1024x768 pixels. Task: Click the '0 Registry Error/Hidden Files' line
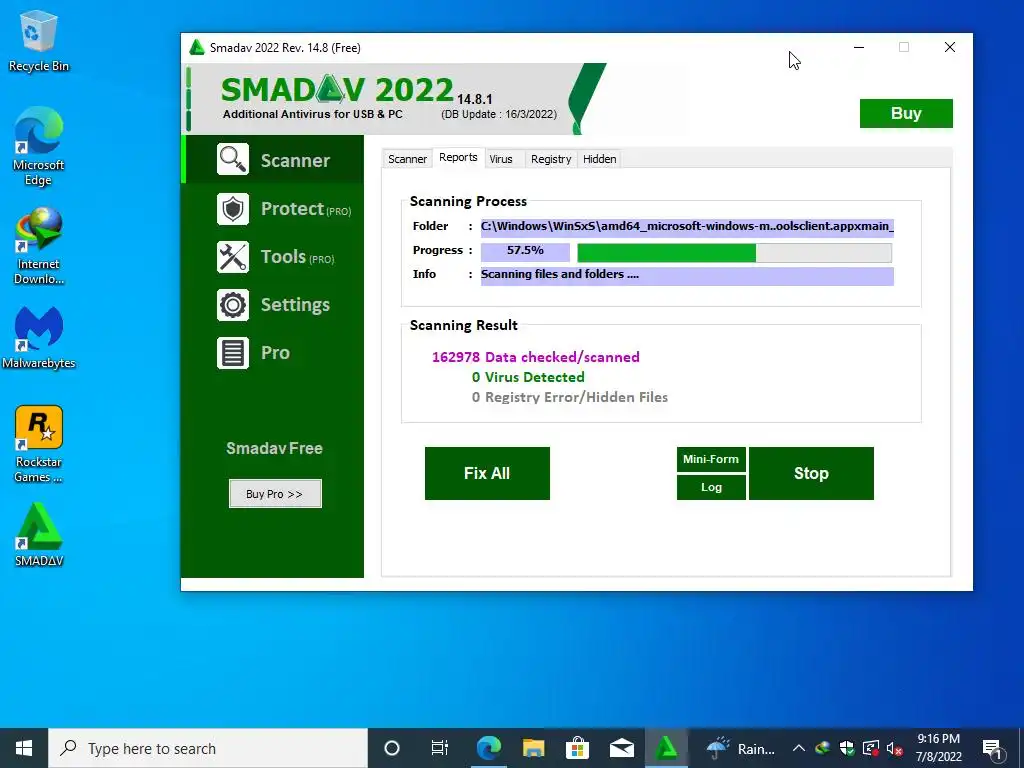click(x=569, y=398)
